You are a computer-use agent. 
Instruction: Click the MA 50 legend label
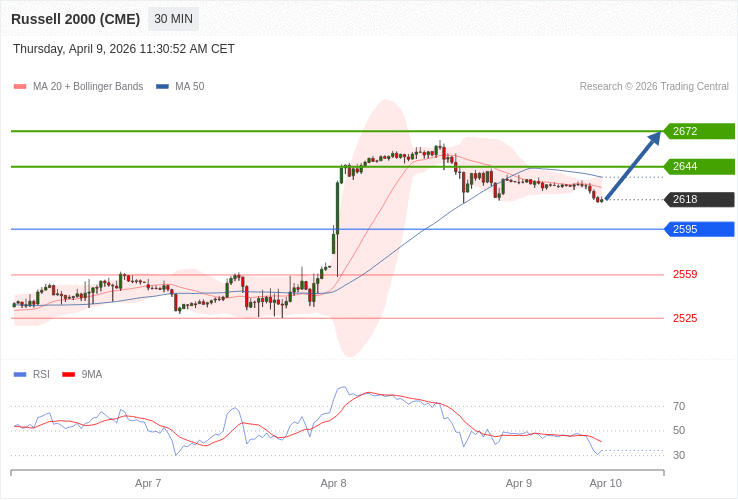click(x=189, y=87)
